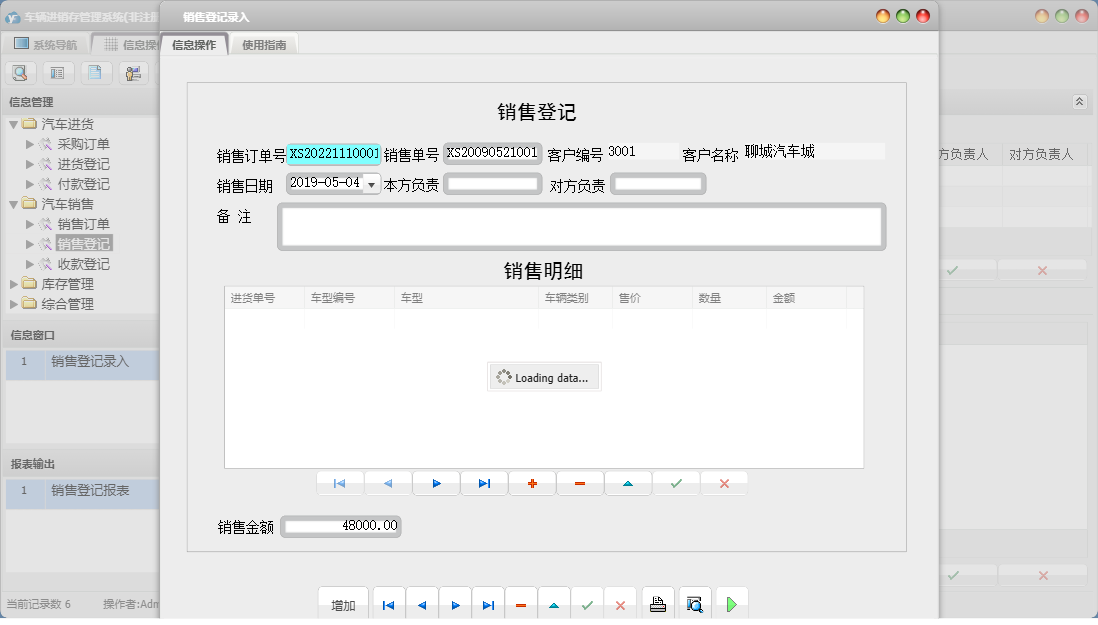Click the green checkmark to confirm detail entry
Image resolution: width=1098 pixels, height=625 pixels.
pyautogui.click(x=676, y=483)
